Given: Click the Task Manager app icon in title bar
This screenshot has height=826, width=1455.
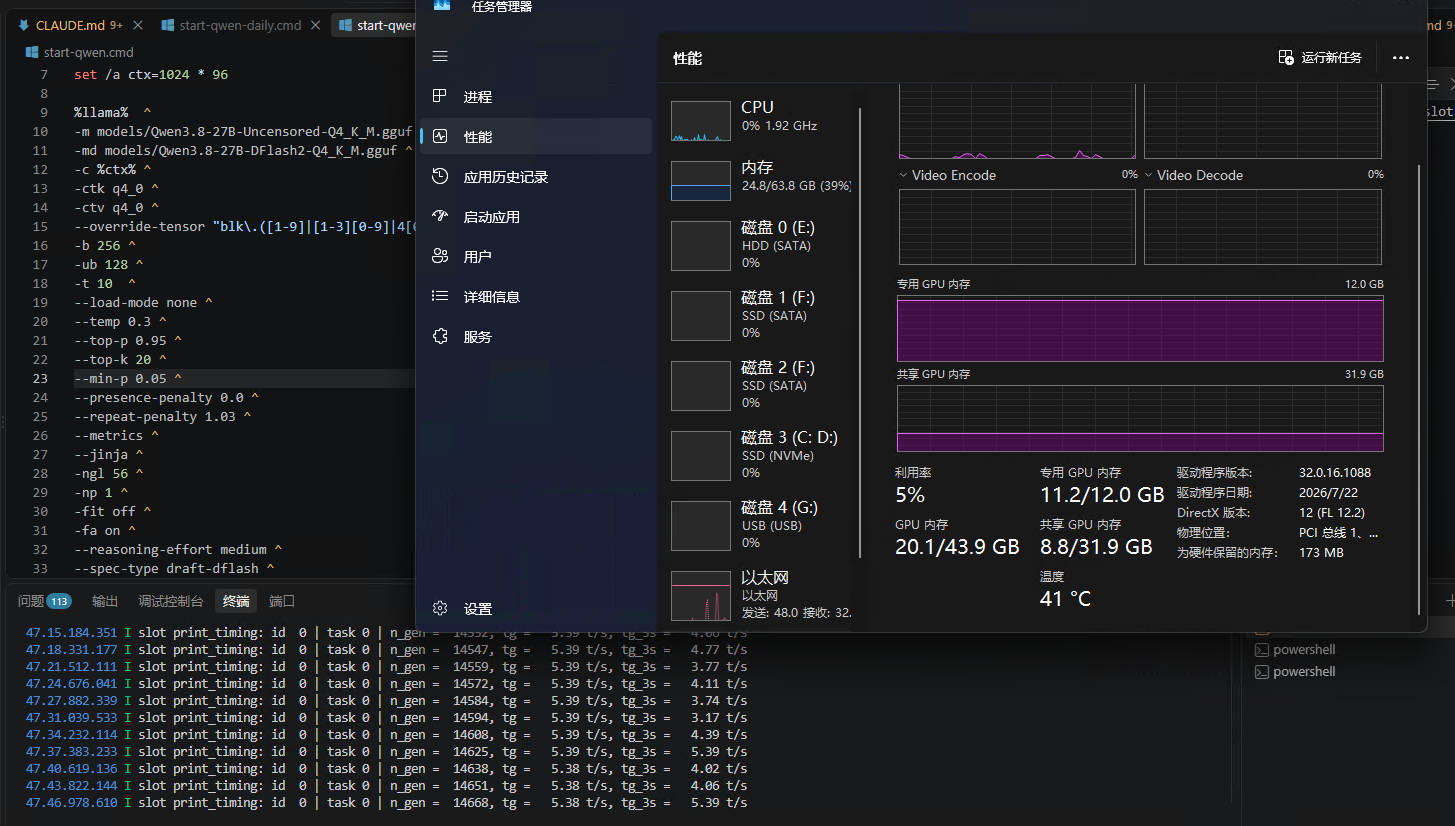Looking at the screenshot, I should [x=441, y=6].
